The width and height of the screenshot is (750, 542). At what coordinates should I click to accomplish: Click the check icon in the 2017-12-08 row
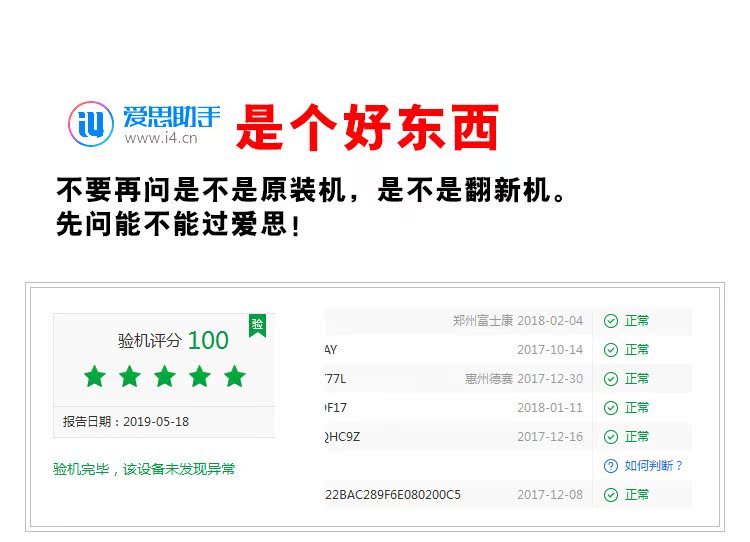pyautogui.click(x=611, y=495)
